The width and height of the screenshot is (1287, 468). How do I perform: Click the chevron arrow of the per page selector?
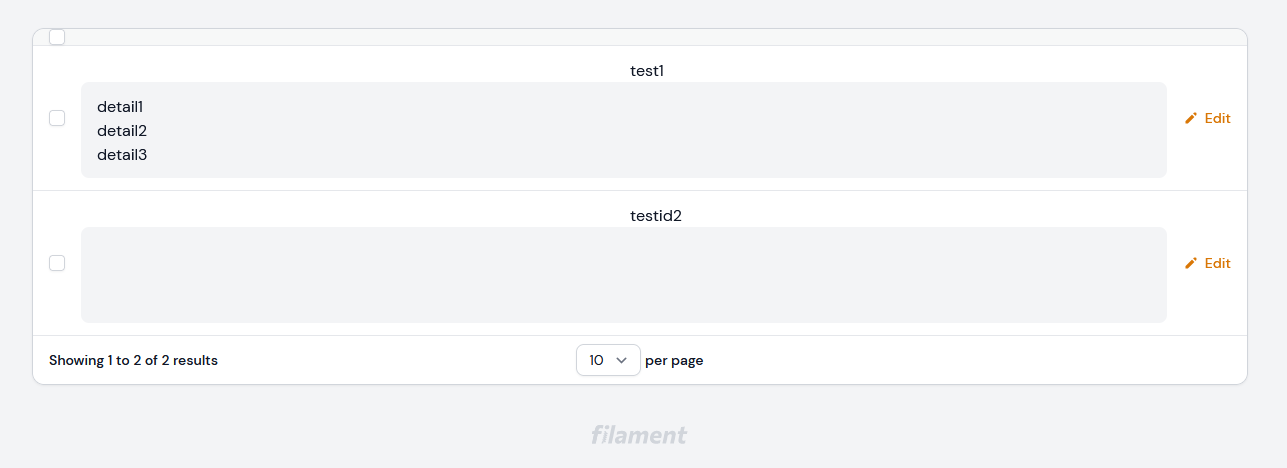pyautogui.click(x=622, y=360)
